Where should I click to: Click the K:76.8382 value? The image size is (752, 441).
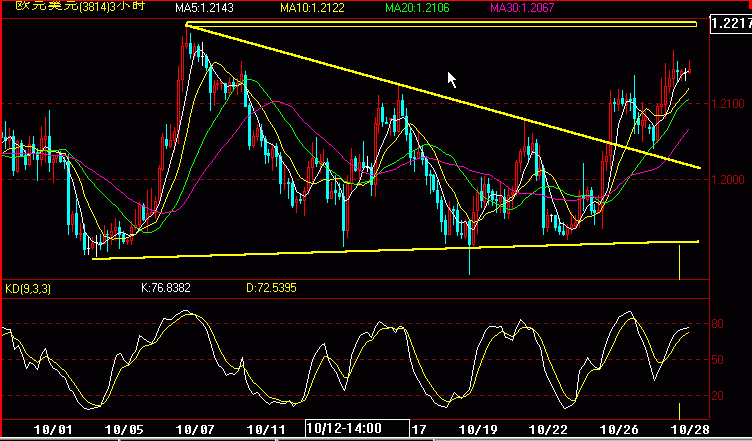(166, 288)
